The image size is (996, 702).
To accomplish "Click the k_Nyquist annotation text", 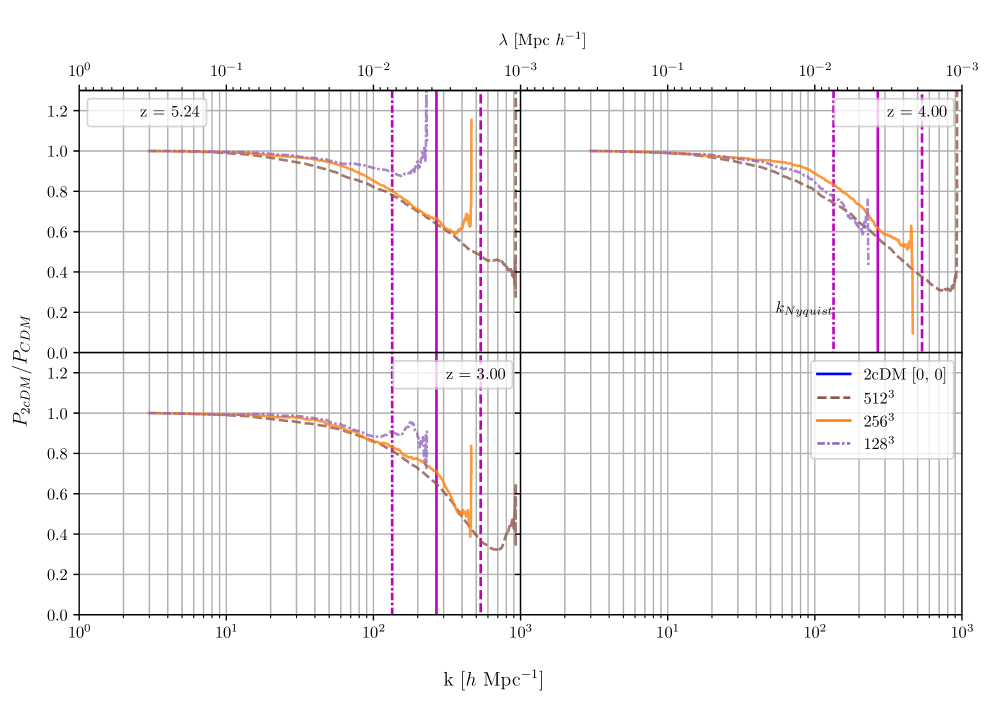I will pos(804,309).
